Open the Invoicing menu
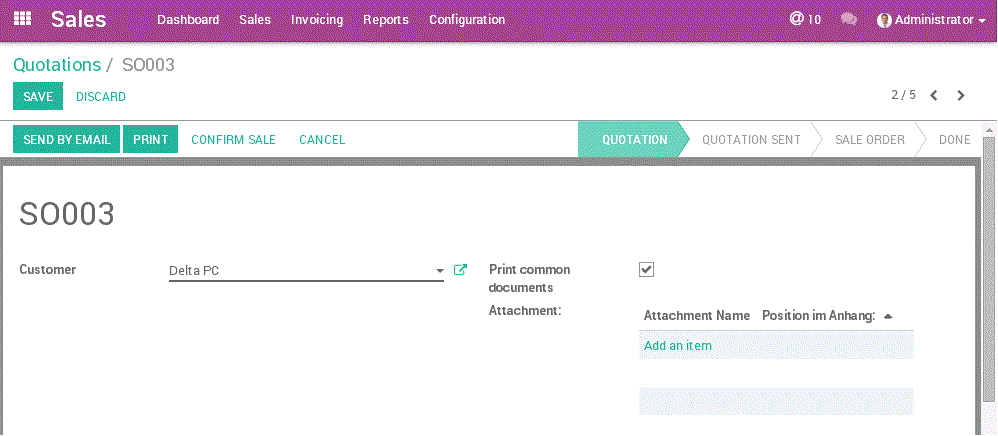 click(x=317, y=20)
